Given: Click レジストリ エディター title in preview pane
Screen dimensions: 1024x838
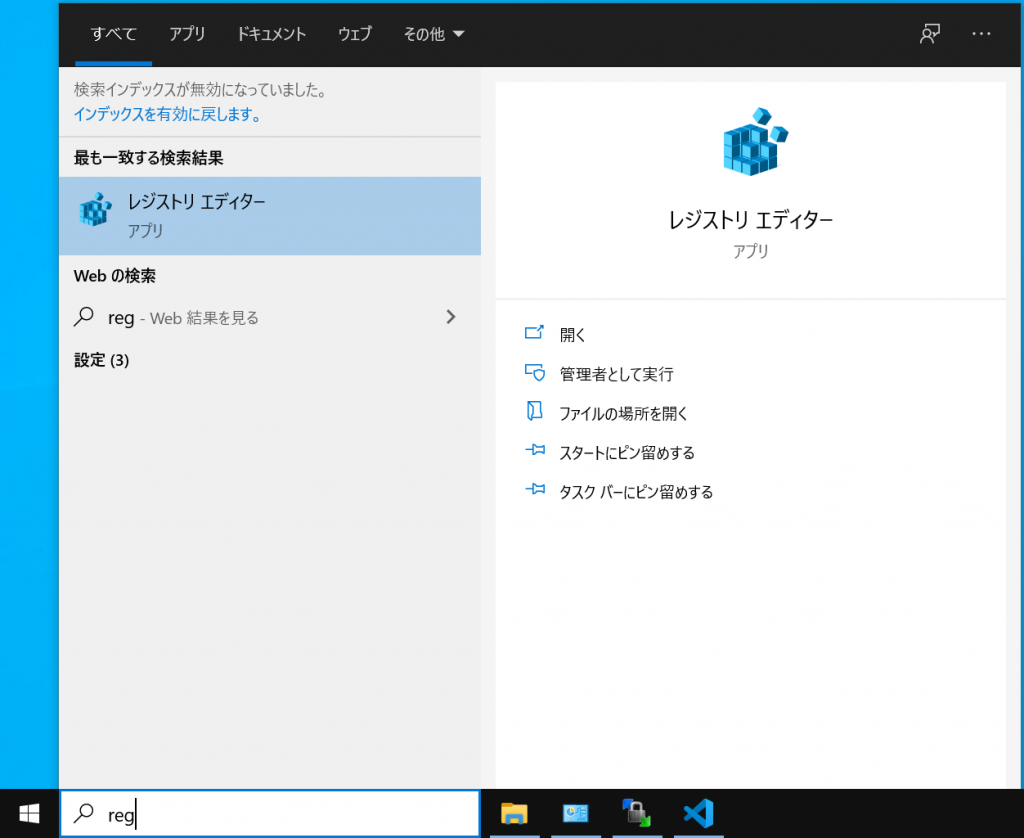Looking at the screenshot, I should pos(750,220).
